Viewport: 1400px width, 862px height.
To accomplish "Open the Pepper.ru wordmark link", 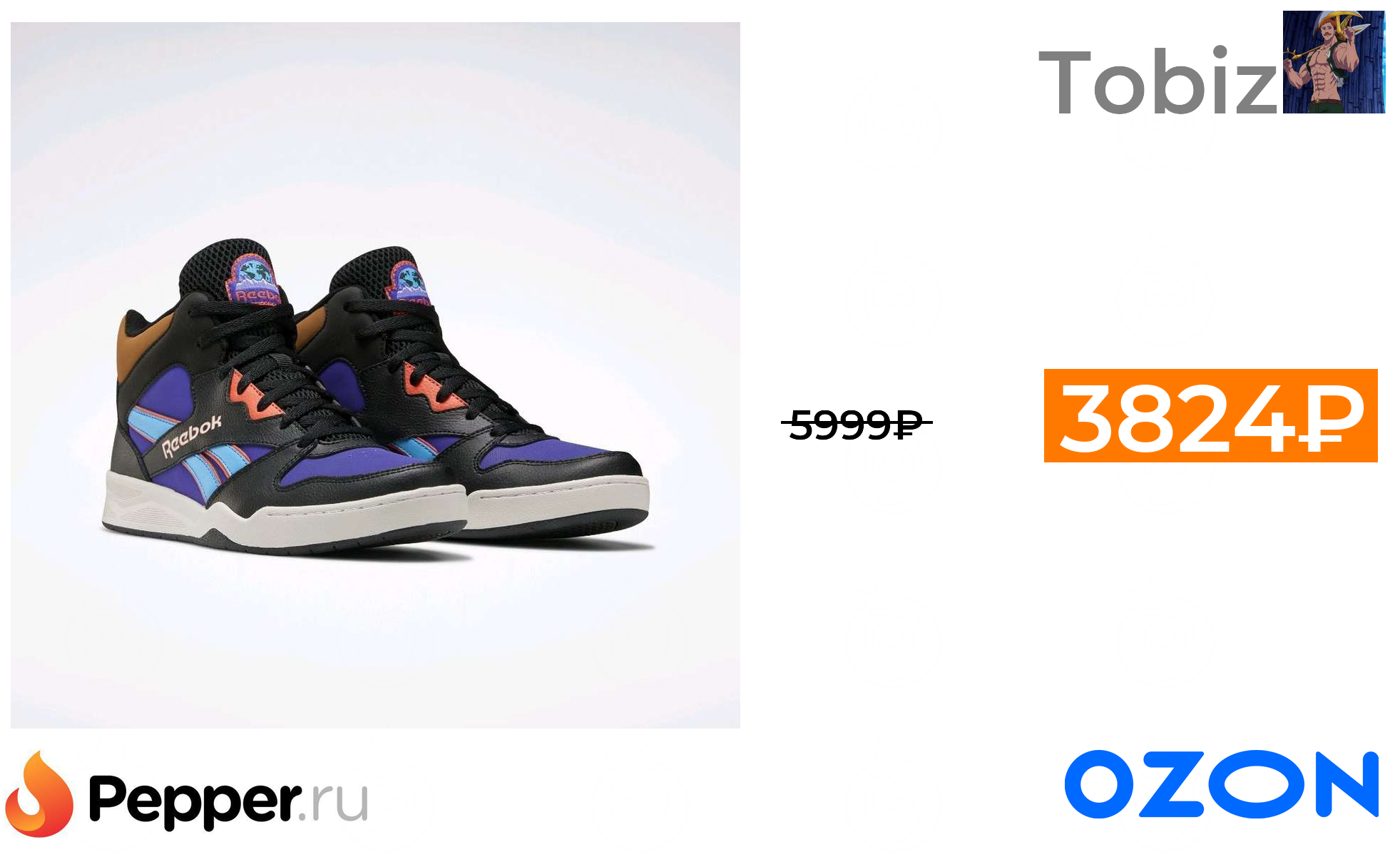I will [x=228, y=801].
